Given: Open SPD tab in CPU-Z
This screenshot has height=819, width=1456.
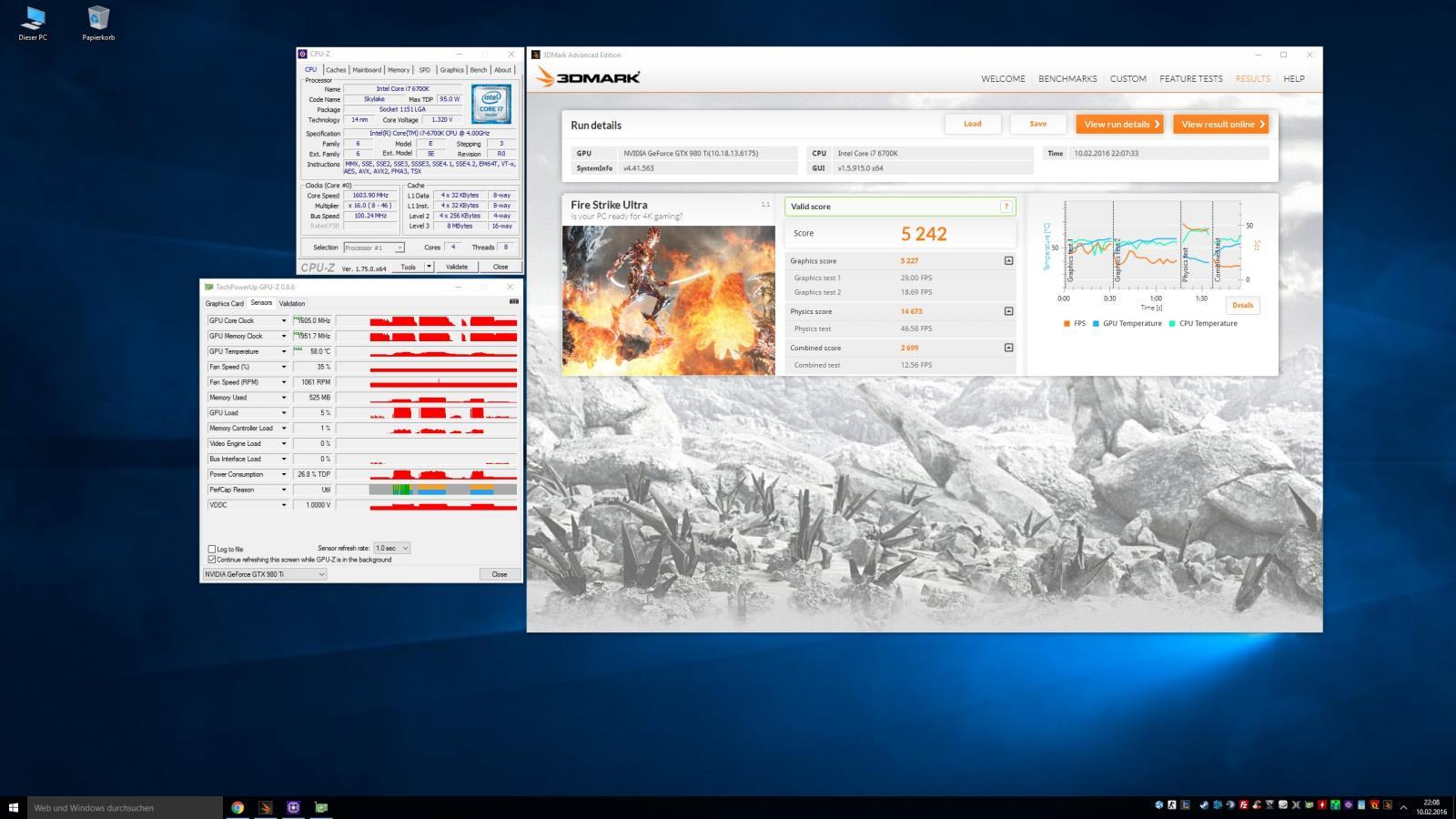Looking at the screenshot, I should click(x=424, y=70).
